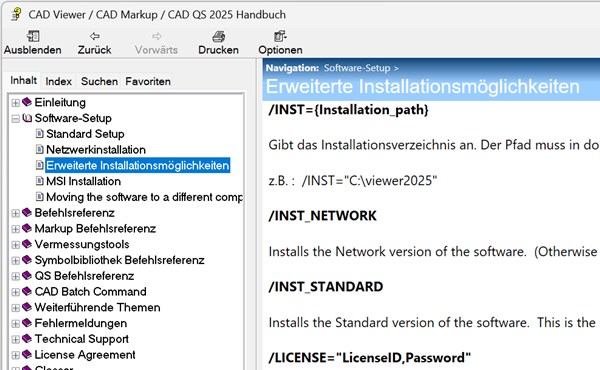600x370 pixels.
Task: Expand the Fehlermeldungen node
Action: point(15,324)
